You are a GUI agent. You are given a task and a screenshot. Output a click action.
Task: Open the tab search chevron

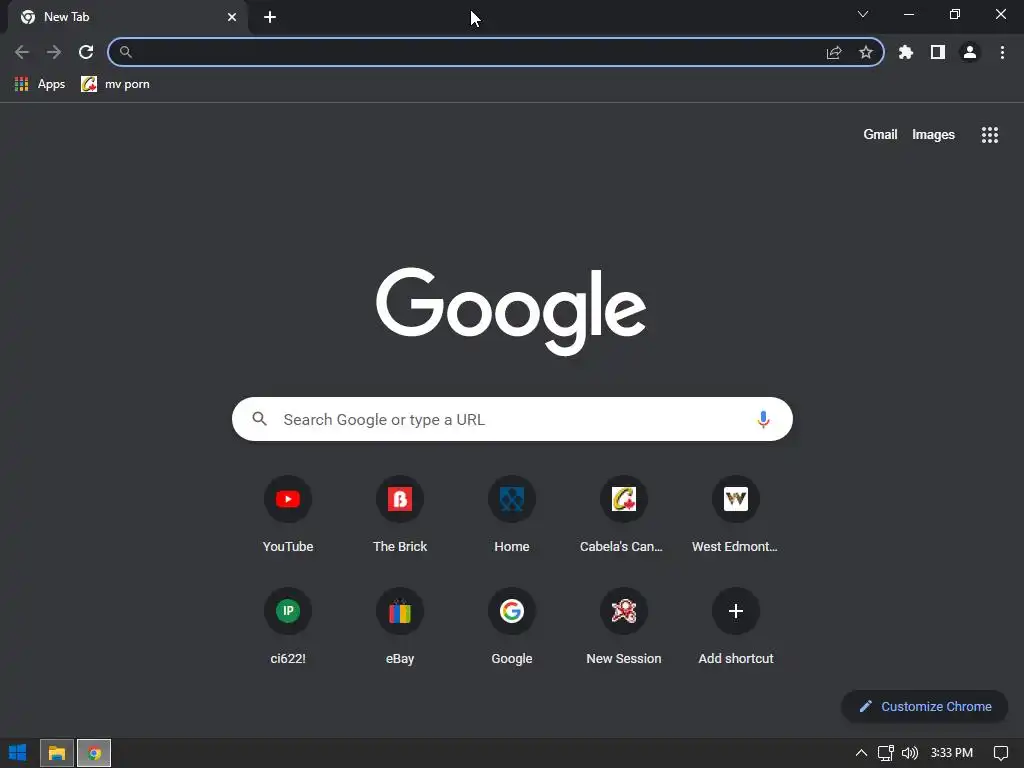coord(863,14)
